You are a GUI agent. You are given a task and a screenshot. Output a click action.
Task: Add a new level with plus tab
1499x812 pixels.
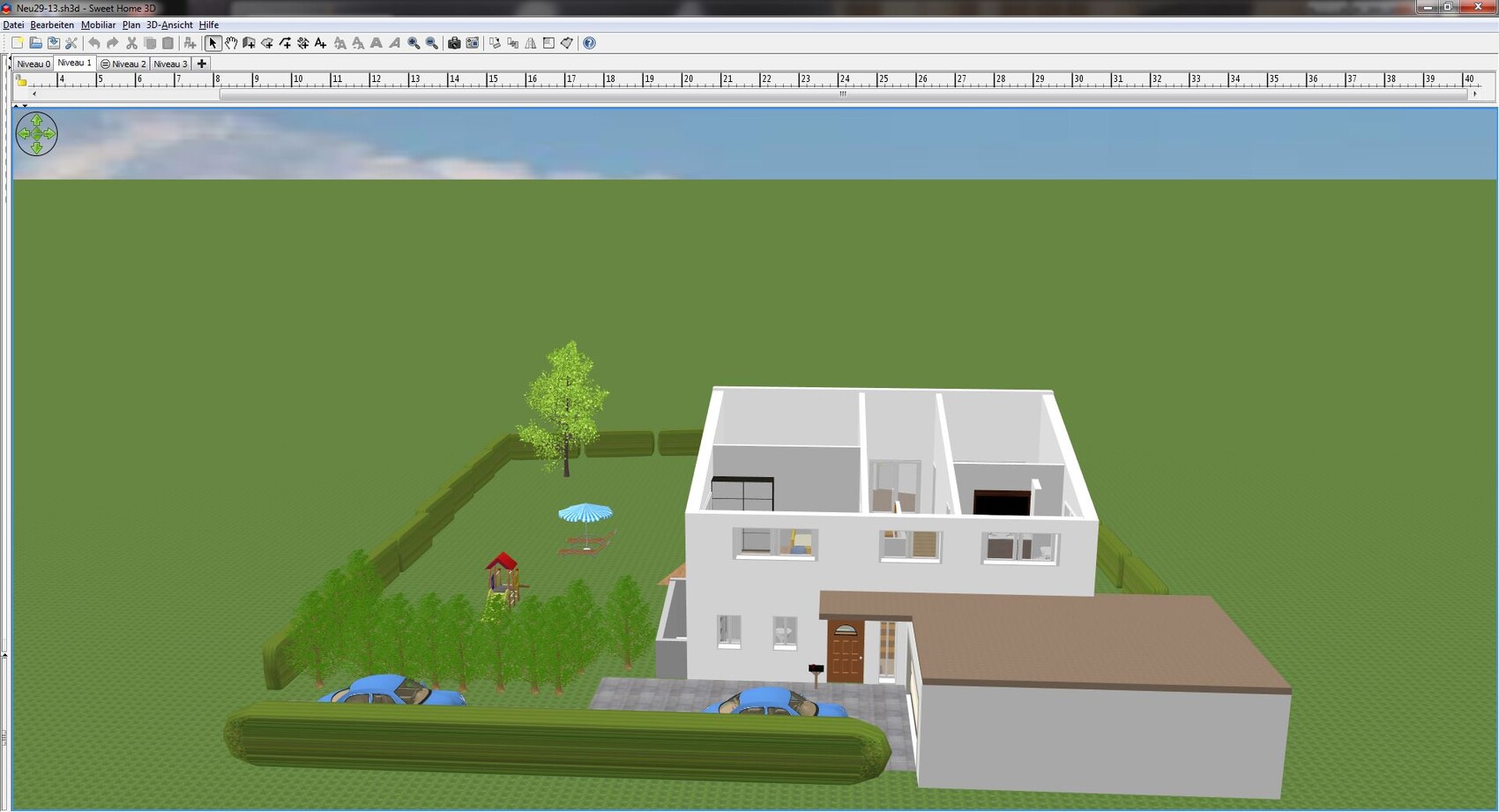pyautogui.click(x=202, y=64)
